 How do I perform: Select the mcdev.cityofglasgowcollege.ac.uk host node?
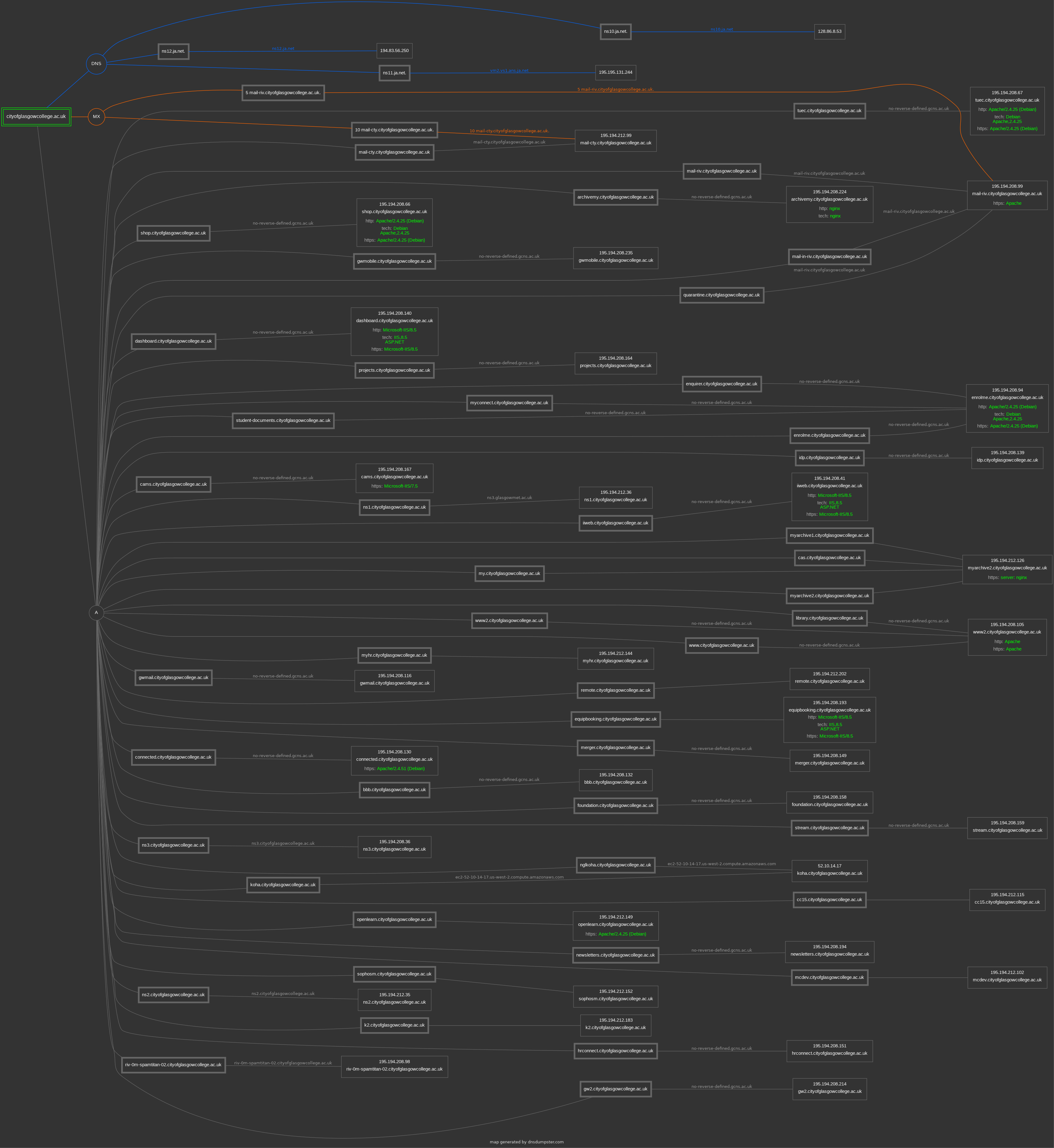click(829, 978)
